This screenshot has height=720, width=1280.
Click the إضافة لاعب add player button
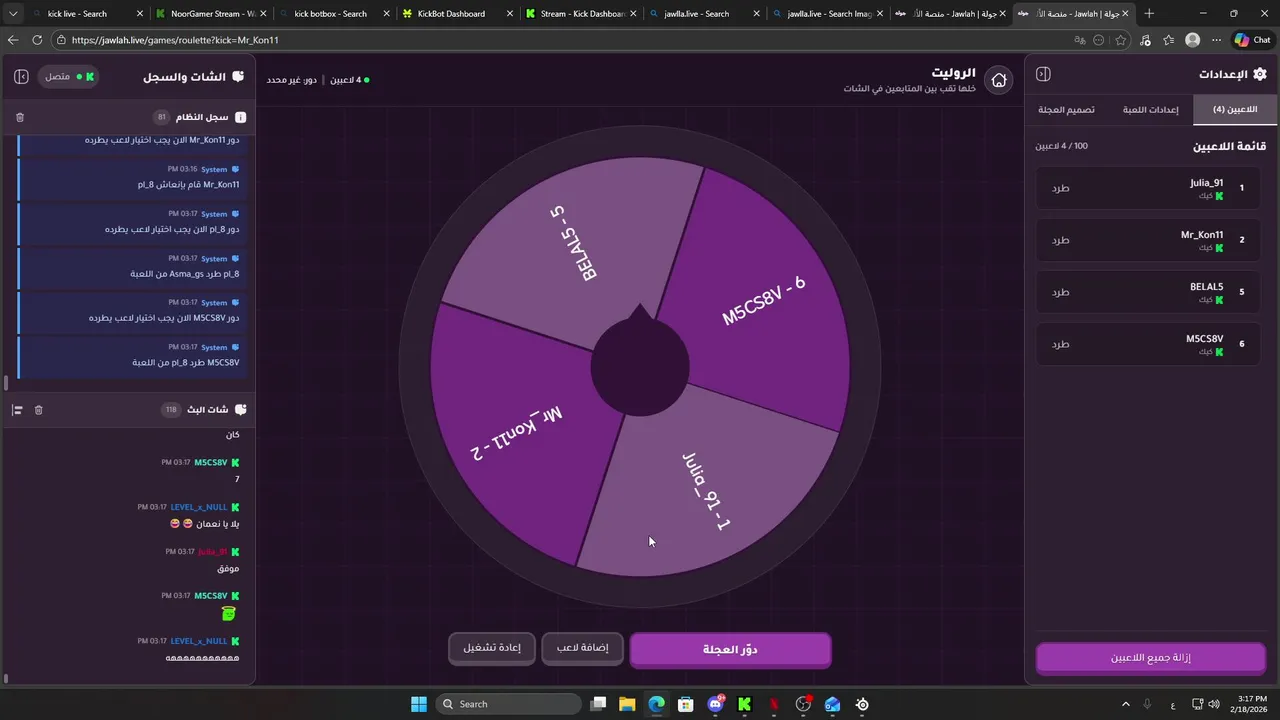click(582, 648)
